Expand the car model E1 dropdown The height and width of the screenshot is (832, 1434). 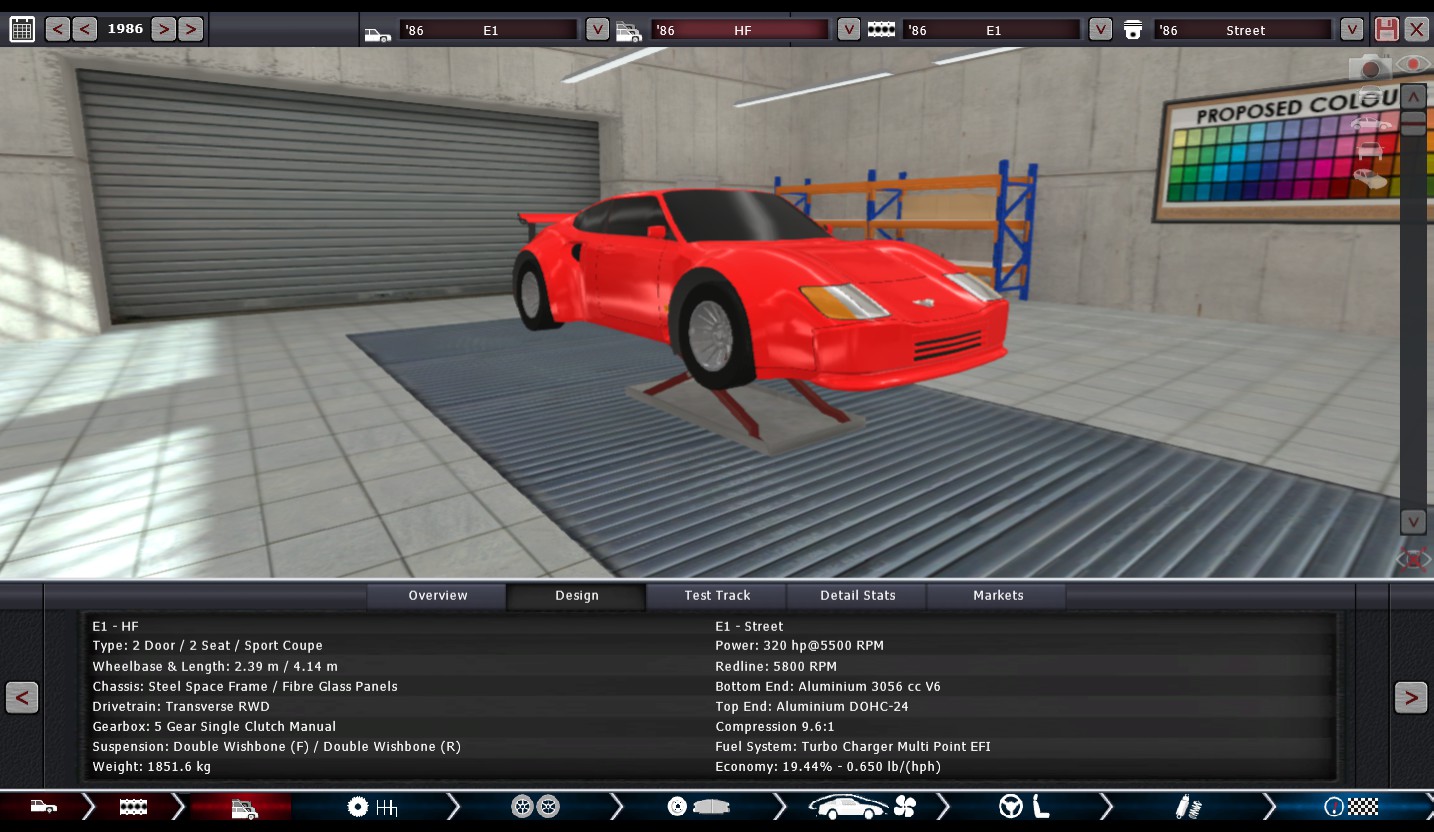[597, 29]
